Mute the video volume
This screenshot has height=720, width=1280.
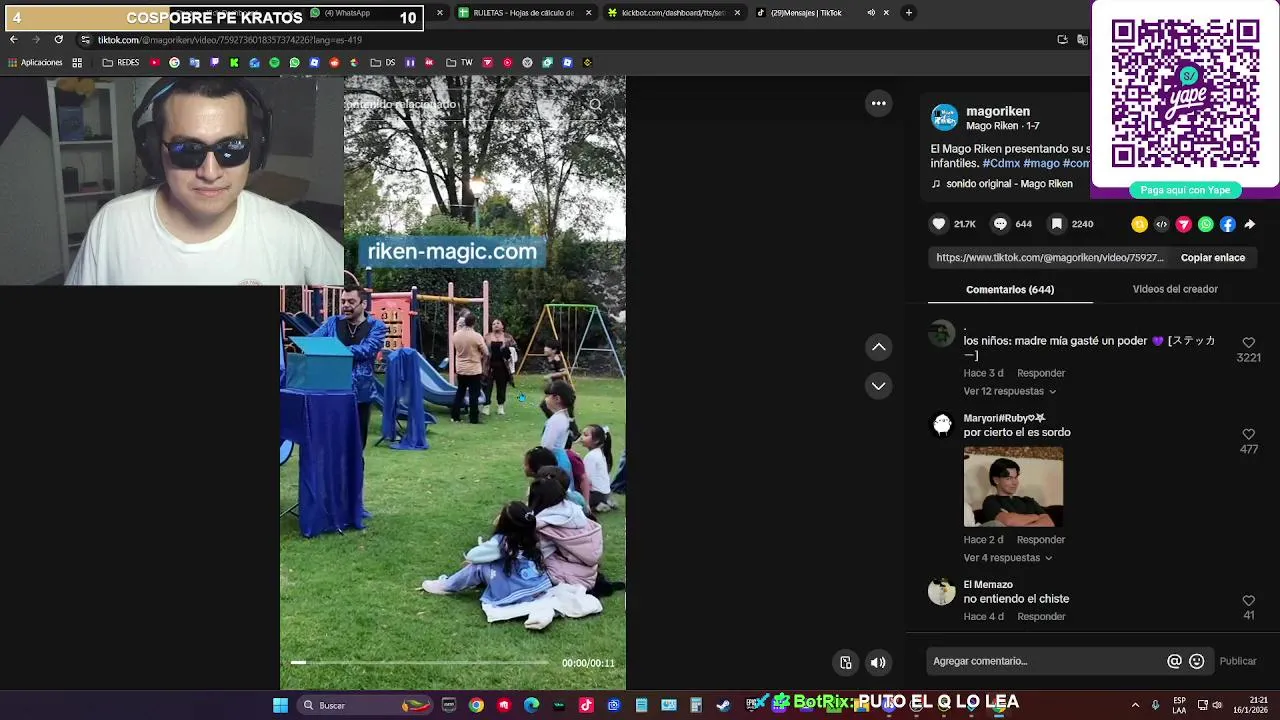(x=877, y=662)
